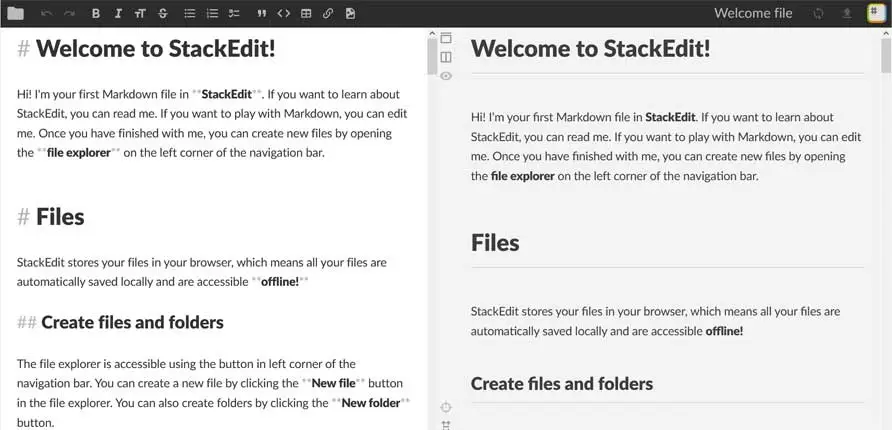Image resolution: width=892 pixels, height=430 pixels.
Task: Insert an ordered numbered list
Action: [x=212, y=13]
